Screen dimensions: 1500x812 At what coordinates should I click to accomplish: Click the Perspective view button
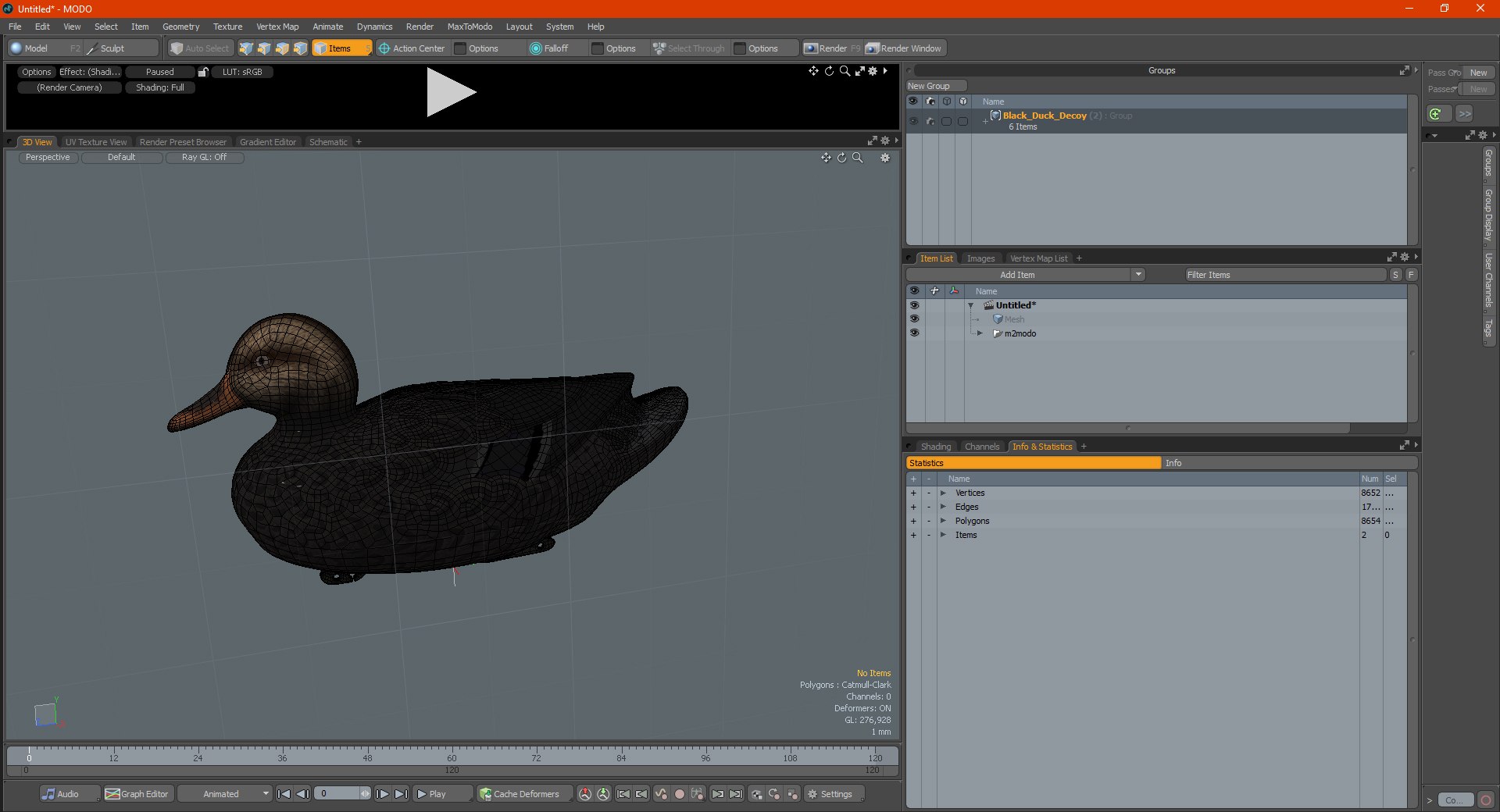(x=48, y=158)
